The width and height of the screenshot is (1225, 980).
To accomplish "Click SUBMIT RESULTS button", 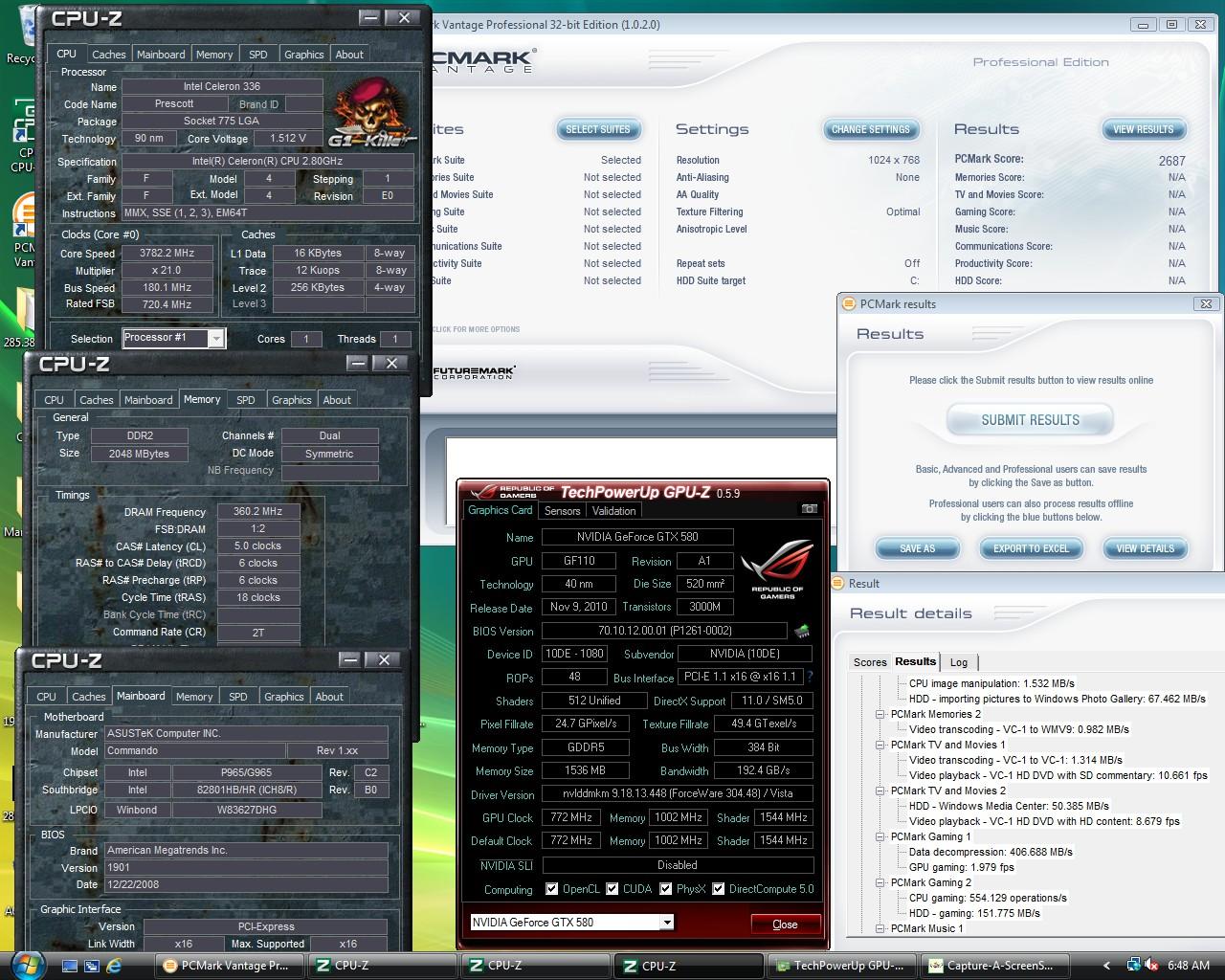I will point(1030,419).
